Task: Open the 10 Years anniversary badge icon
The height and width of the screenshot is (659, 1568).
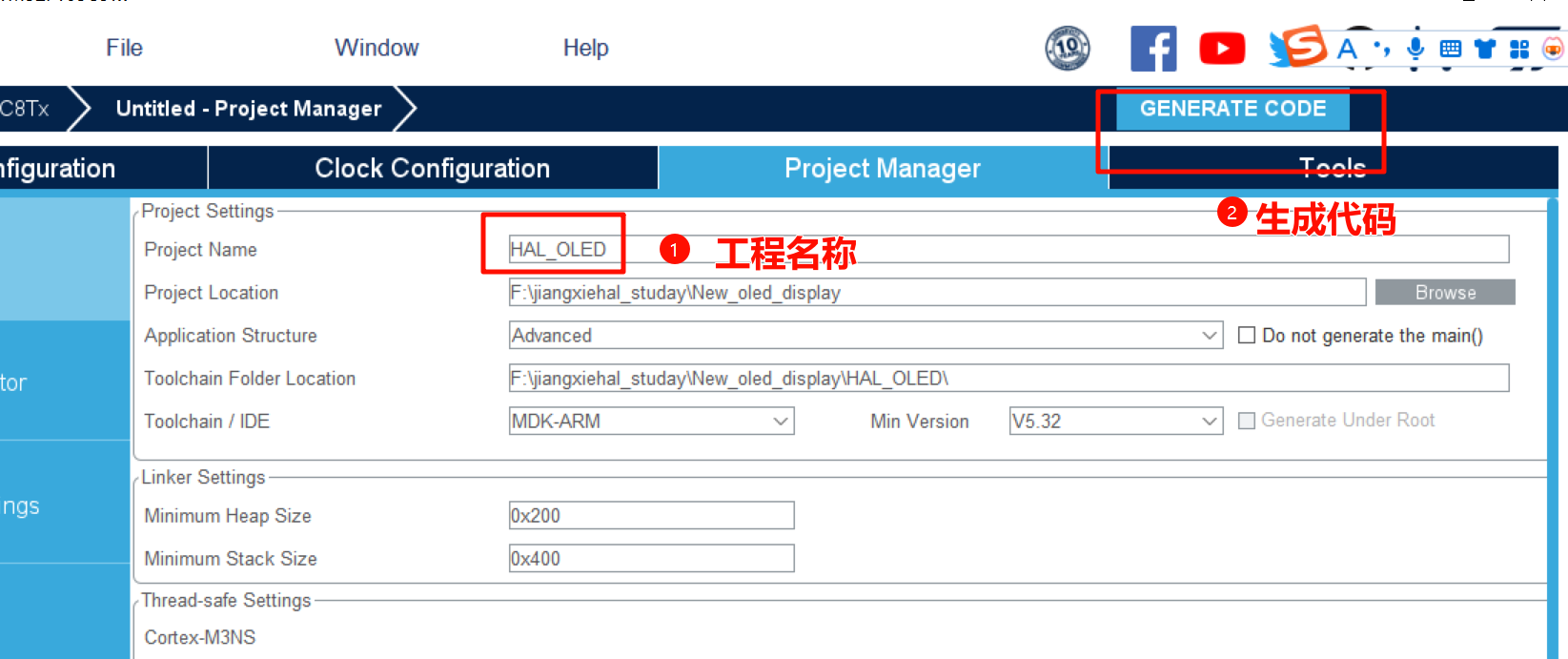Action: coord(1068,49)
